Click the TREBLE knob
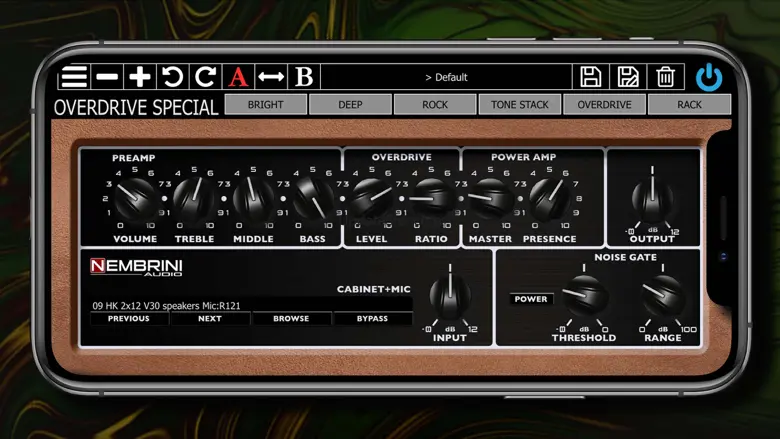Image resolution: width=780 pixels, height=439 pixels. (x=194, y=198)
